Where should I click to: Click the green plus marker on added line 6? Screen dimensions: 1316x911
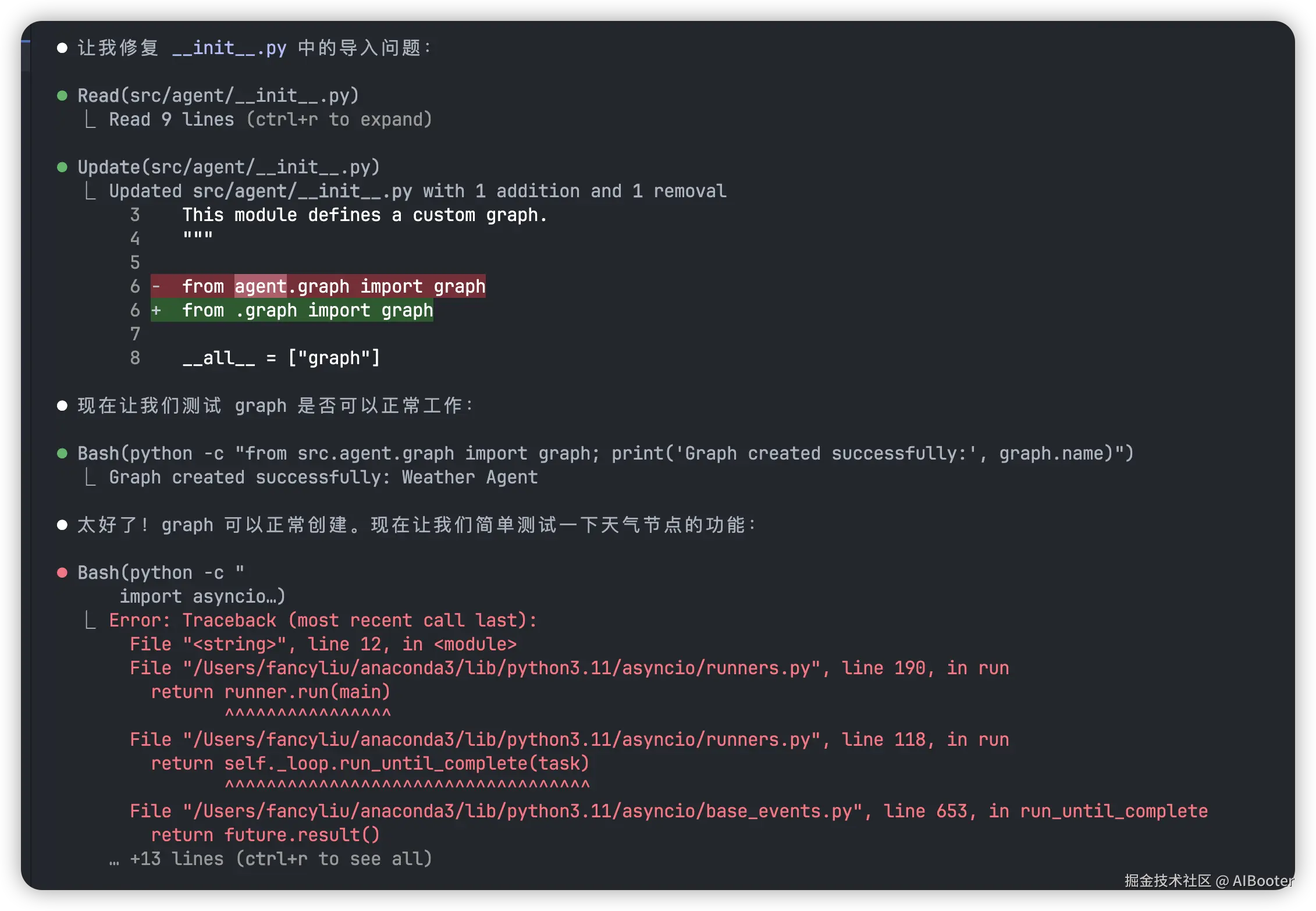(x=156, y=311)
